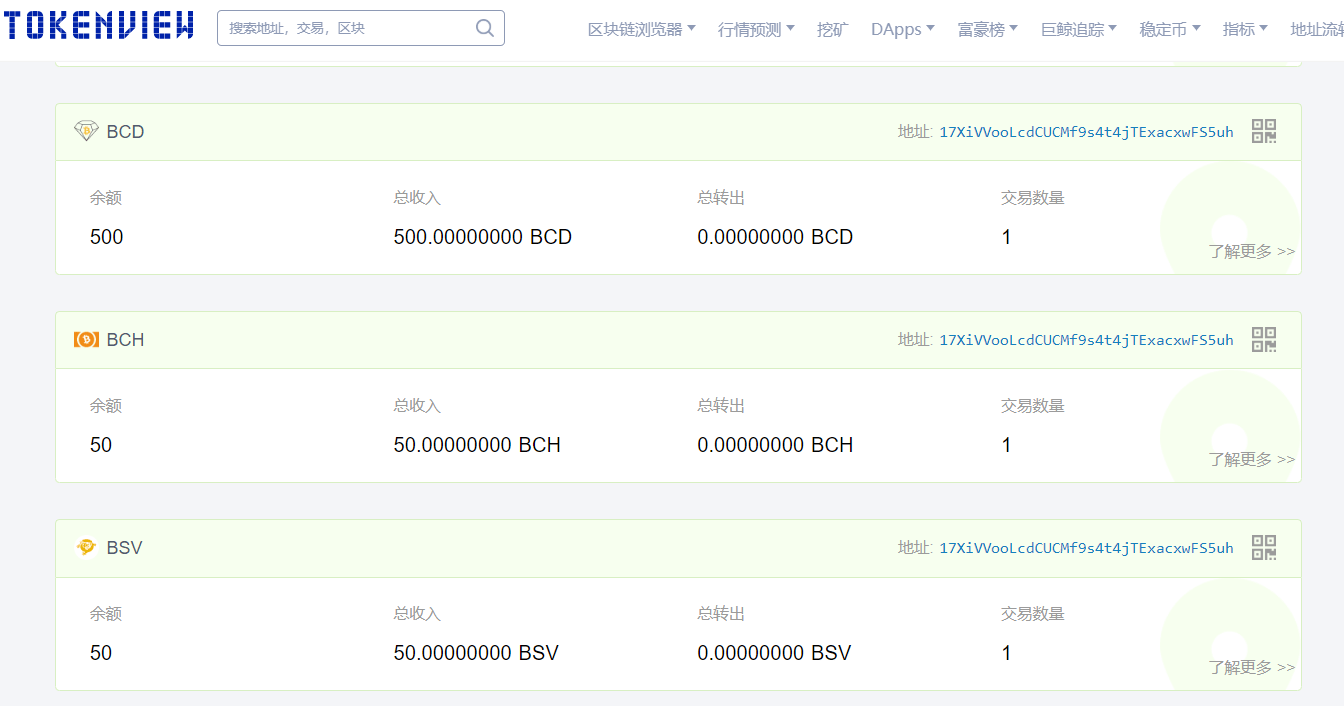
Task: Click the BCH orange coin icon
Action: coord(86,340)
